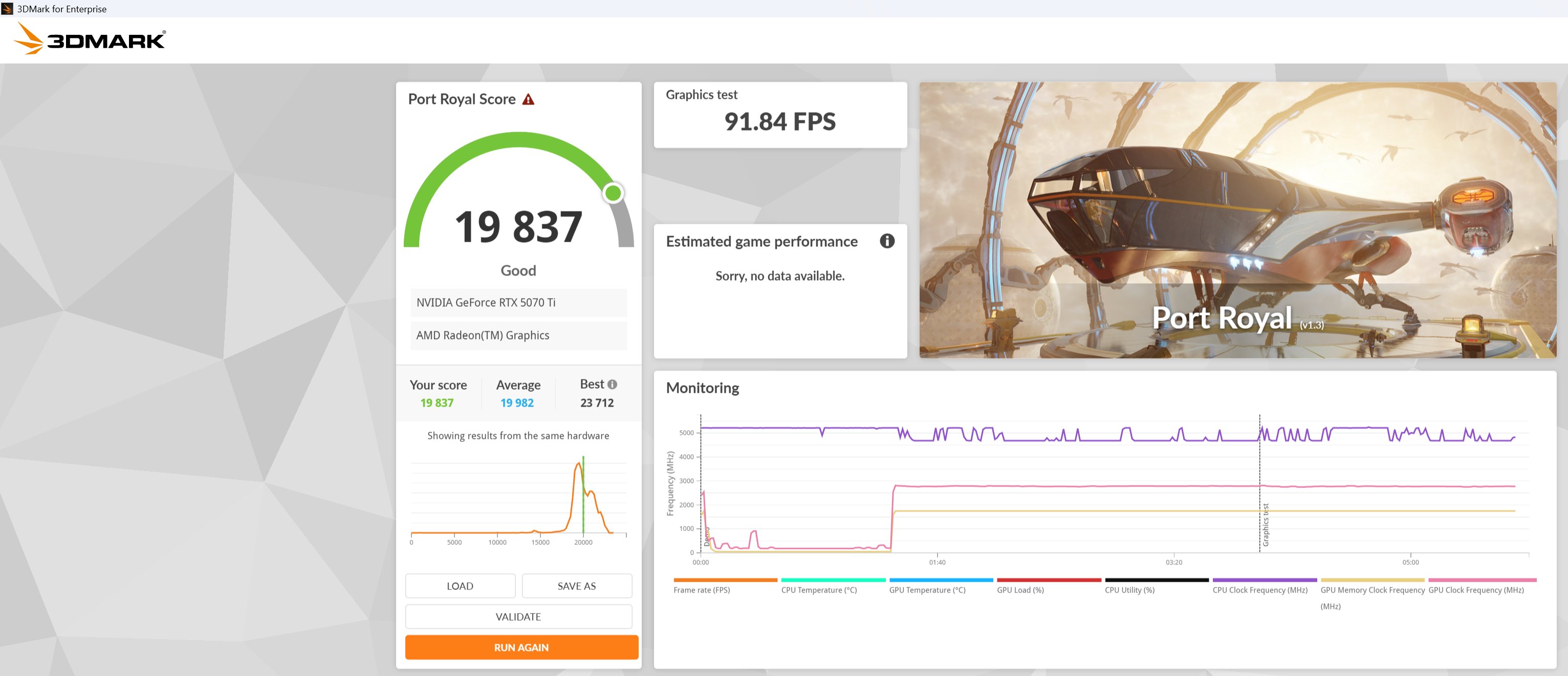1568x676 pixels.
Task: Click the orange RUN AGAIN button
Action: click(x=521, y=647)
